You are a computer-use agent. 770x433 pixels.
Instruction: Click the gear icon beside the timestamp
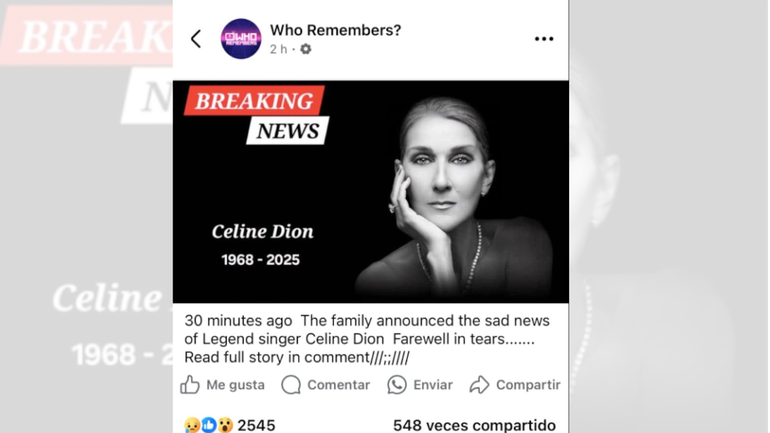(306, 49)
